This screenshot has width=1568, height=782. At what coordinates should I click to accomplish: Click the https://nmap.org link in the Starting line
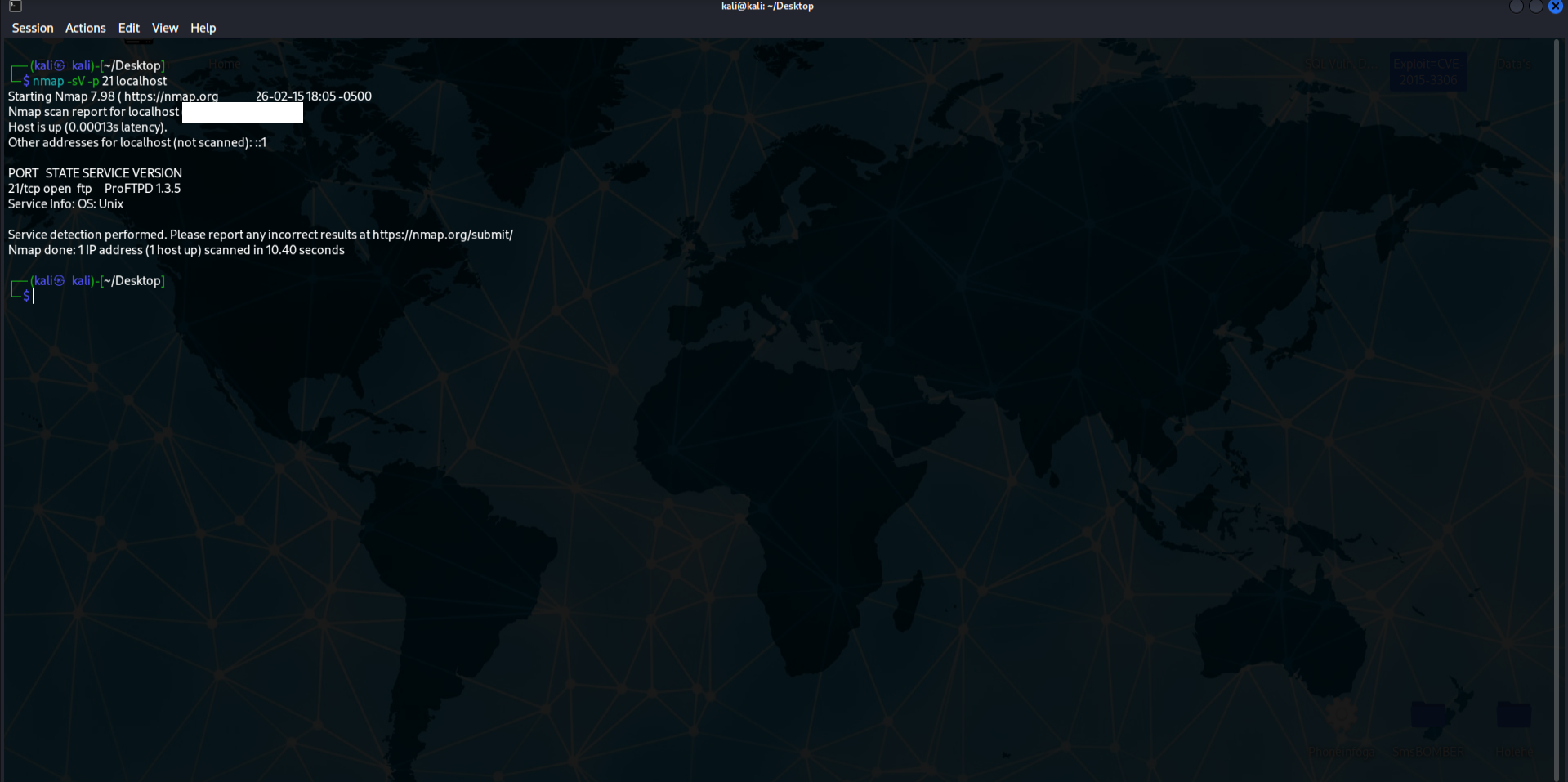click(172, 96)
